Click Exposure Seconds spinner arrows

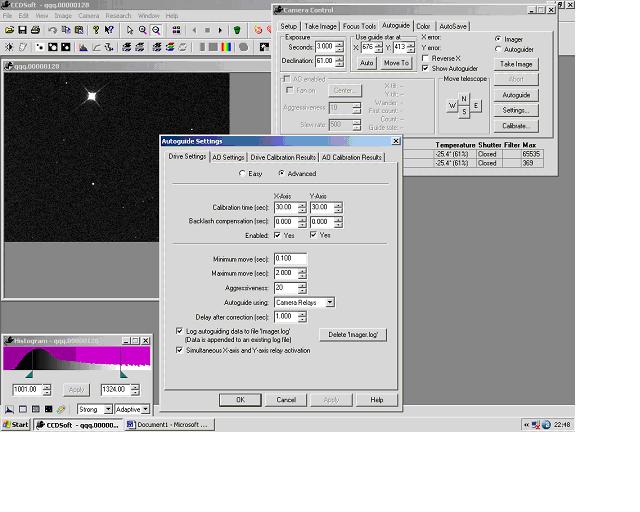click(x=339, y=47)
